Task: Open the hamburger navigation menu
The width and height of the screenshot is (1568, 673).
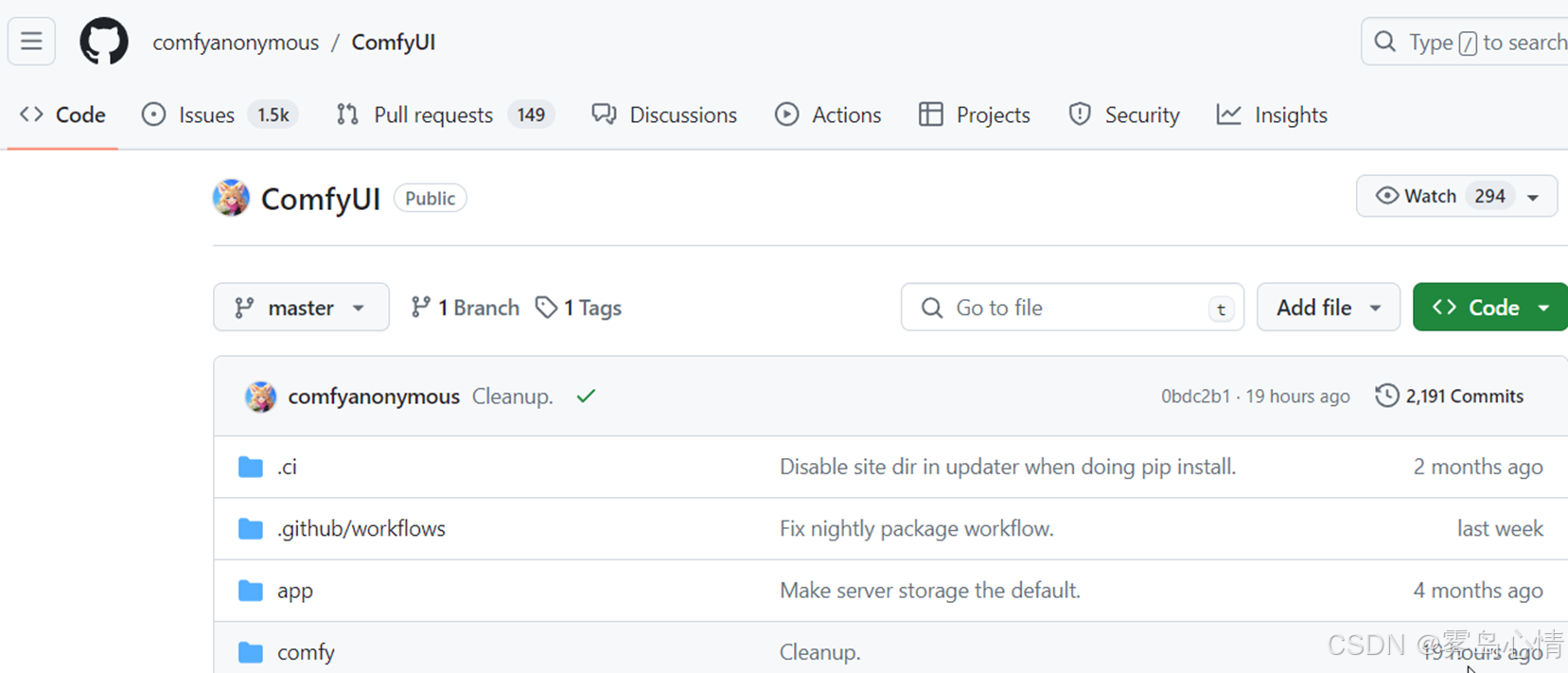Action: (31, 42)
